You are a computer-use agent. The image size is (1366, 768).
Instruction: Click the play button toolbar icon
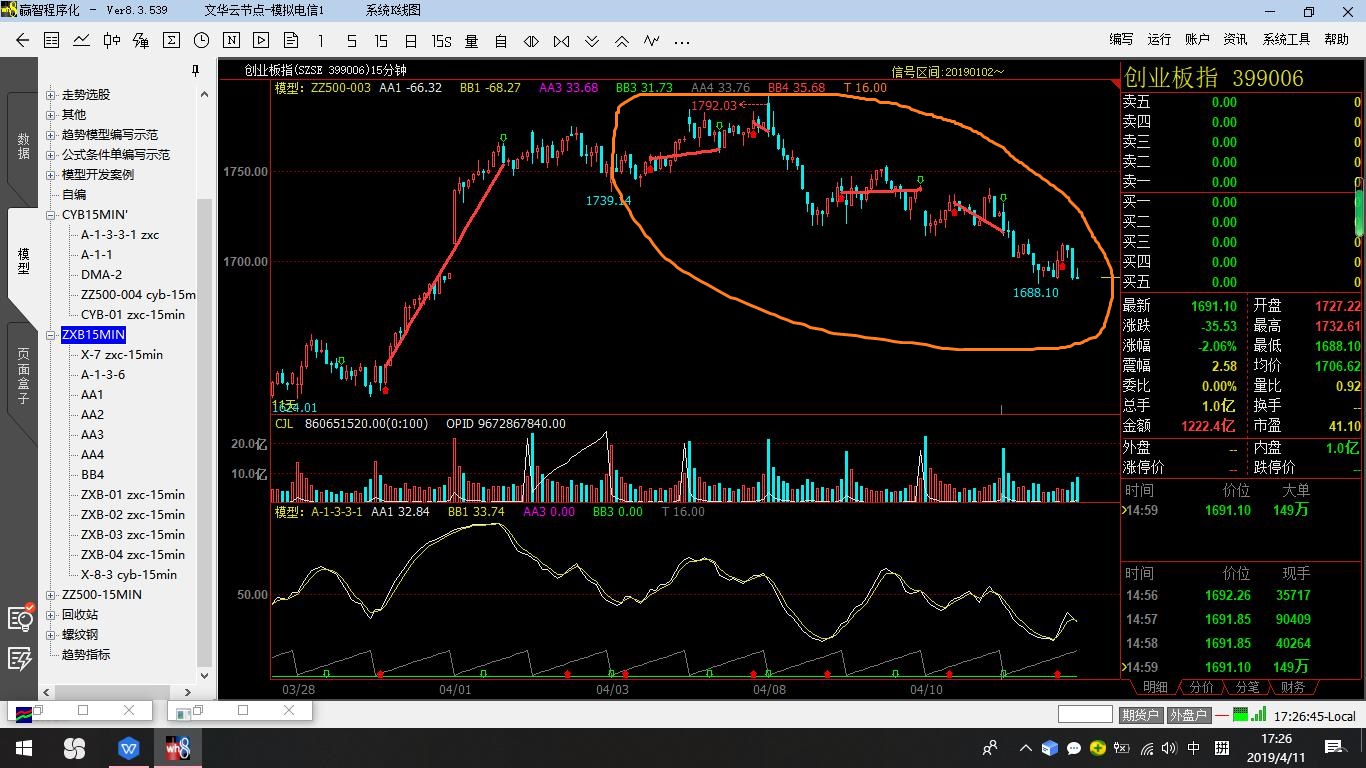261,41
